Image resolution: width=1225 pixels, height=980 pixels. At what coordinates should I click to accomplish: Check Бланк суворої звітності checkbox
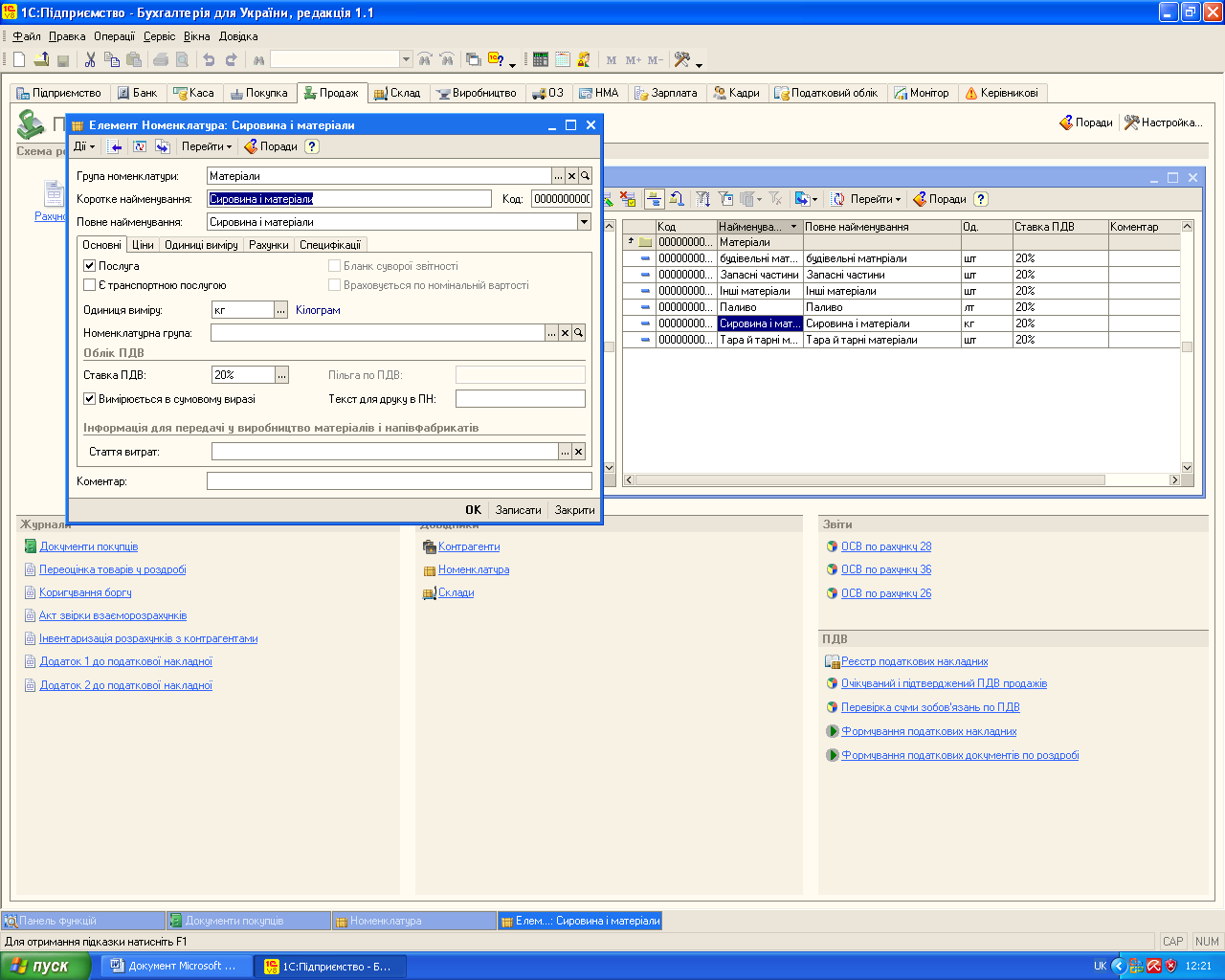point(335,266)
